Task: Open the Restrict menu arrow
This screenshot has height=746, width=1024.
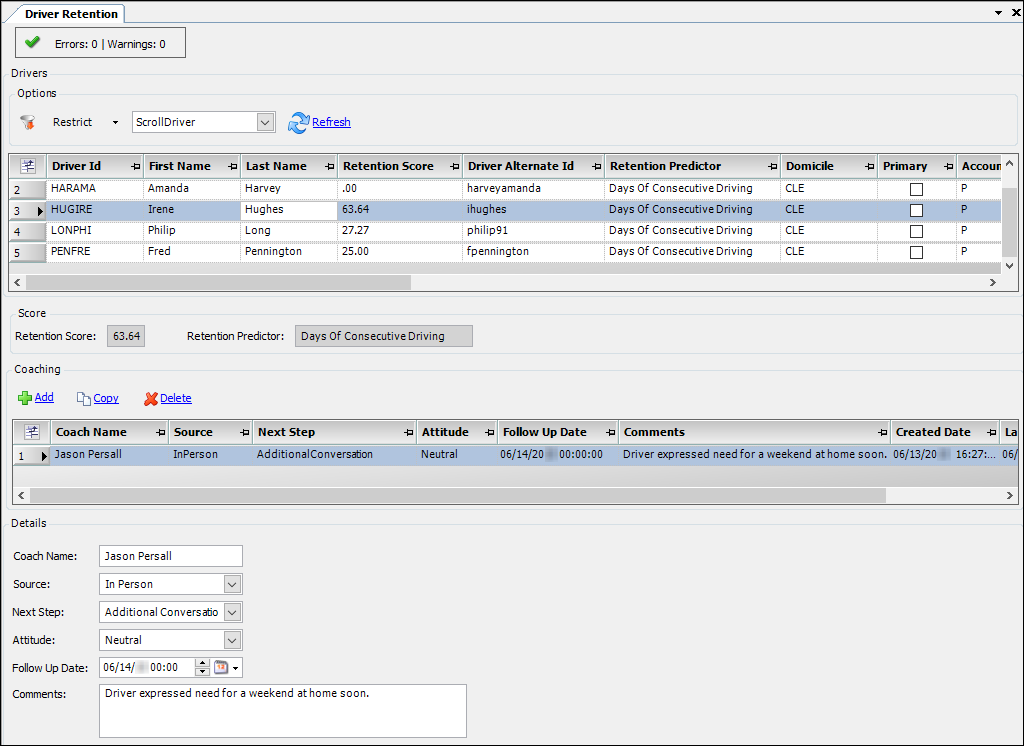Action: pos(115,122)
